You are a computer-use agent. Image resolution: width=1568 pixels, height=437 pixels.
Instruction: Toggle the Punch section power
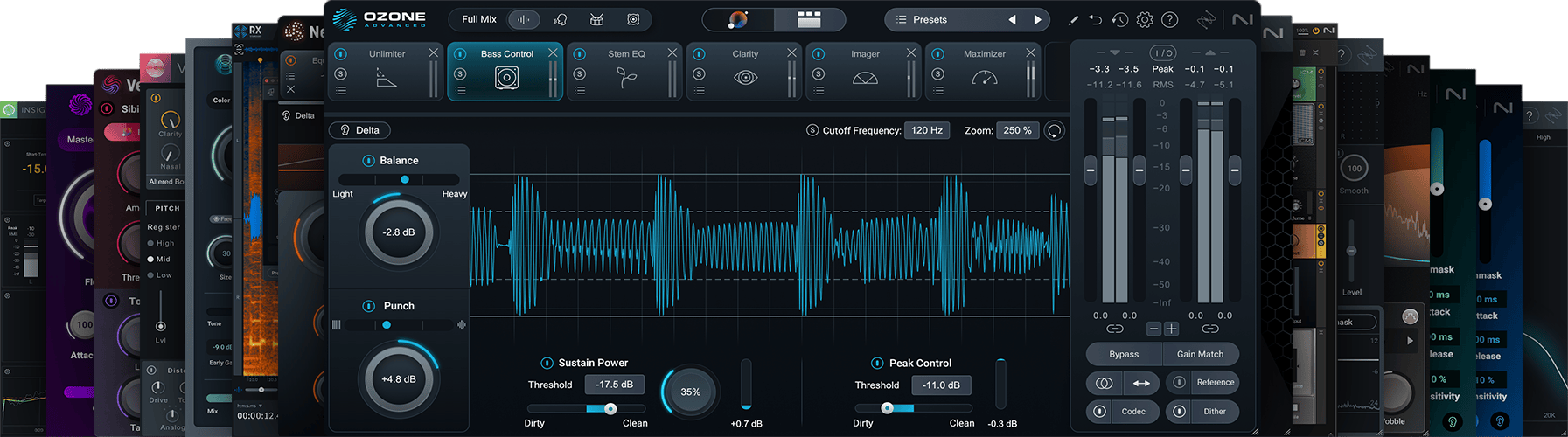pos(369,306)
